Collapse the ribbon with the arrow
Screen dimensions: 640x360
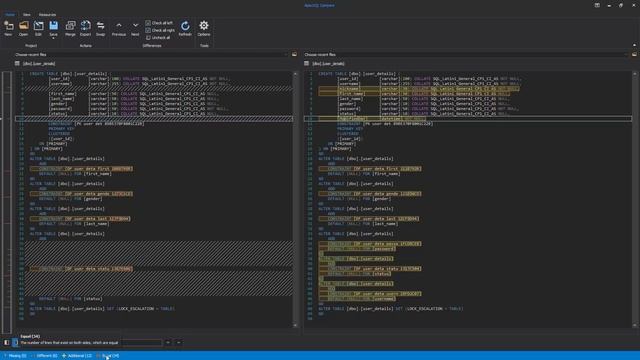(634, 45)
